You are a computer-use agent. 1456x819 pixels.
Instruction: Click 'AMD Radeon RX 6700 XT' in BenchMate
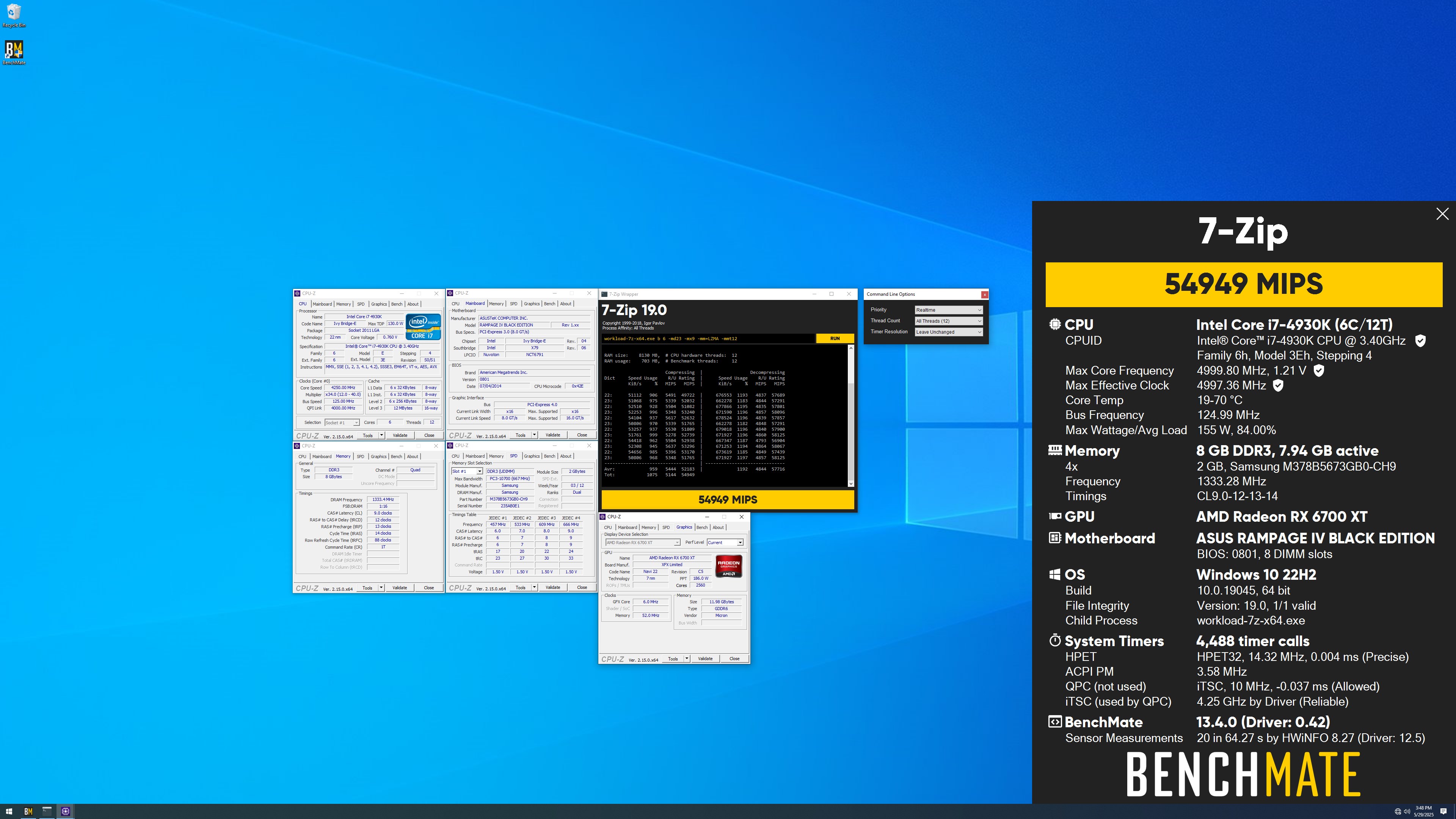point(1281,516)
